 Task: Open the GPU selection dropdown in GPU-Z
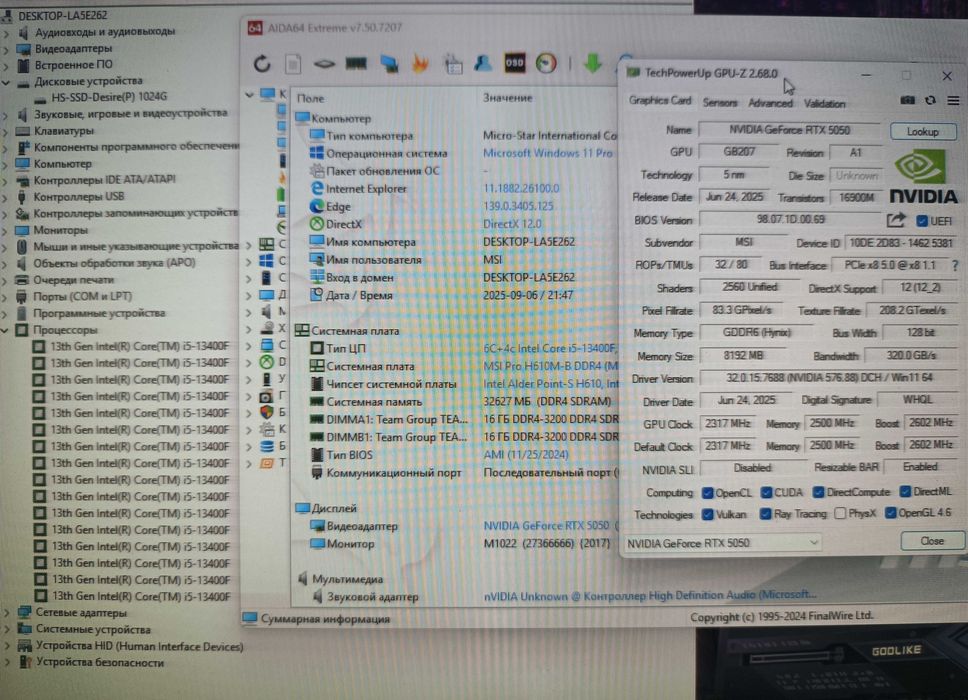(723, 543)
